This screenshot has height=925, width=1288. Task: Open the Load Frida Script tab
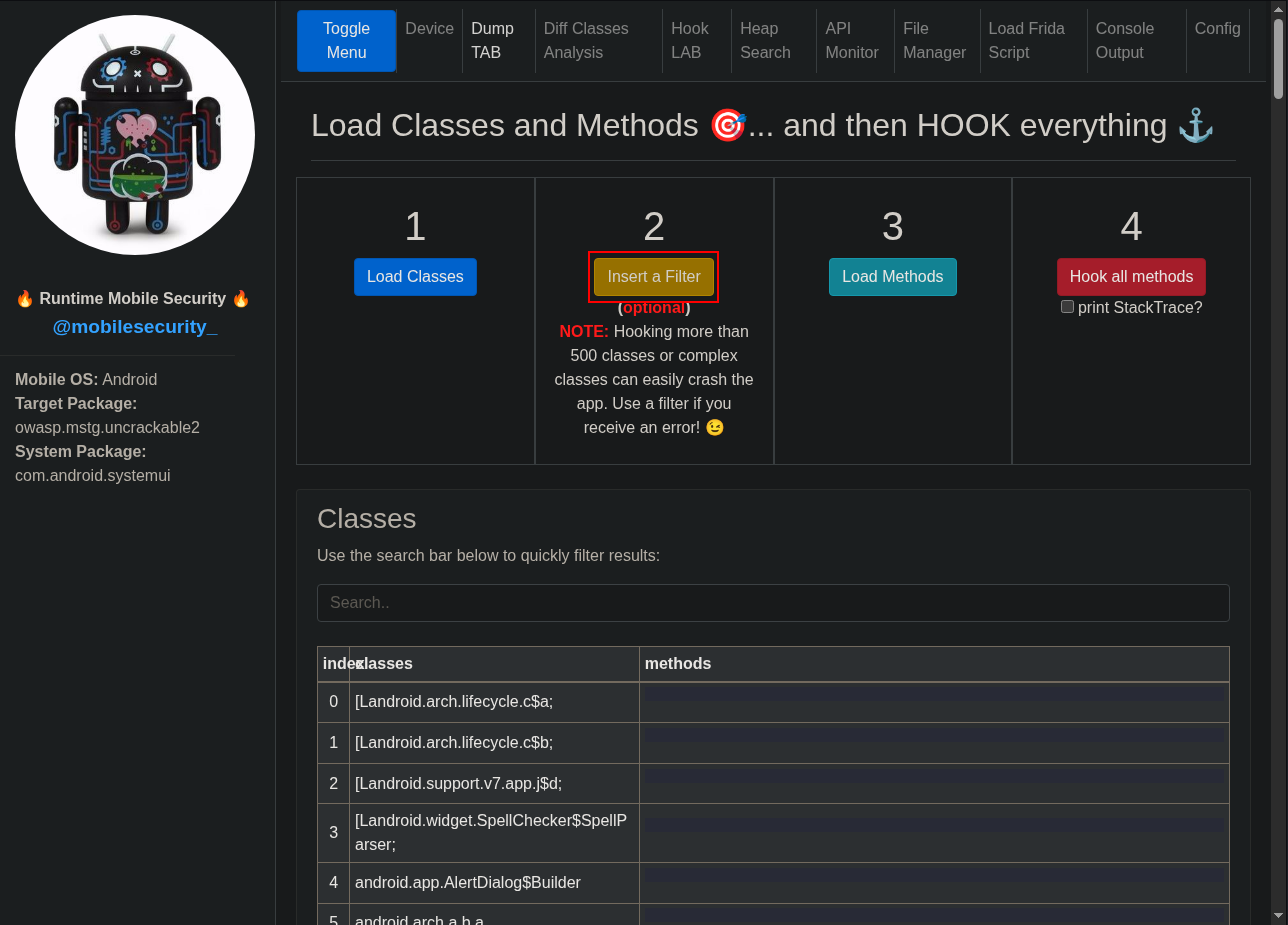point(1026,41)
